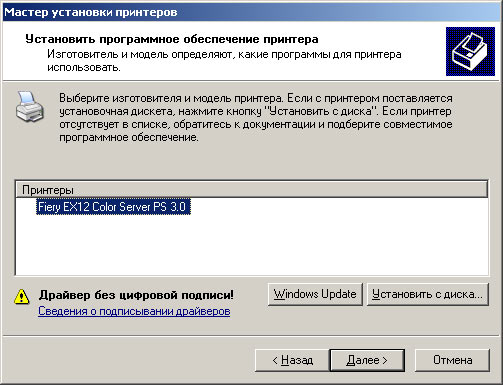Click the separator line above navigation buttons
The image size is (503, 385).
(x=252, y=335)
